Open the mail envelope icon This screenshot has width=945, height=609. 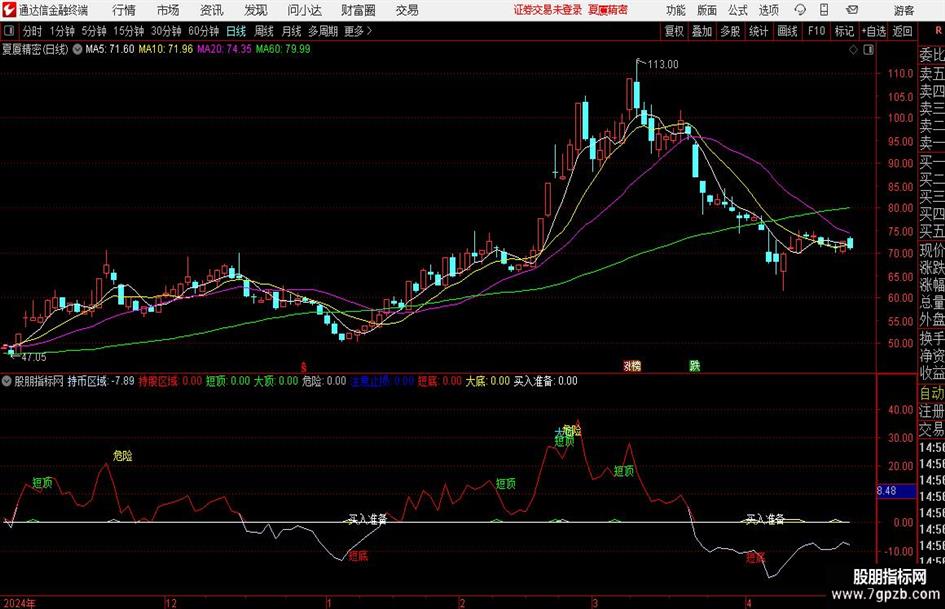point(852,10)
